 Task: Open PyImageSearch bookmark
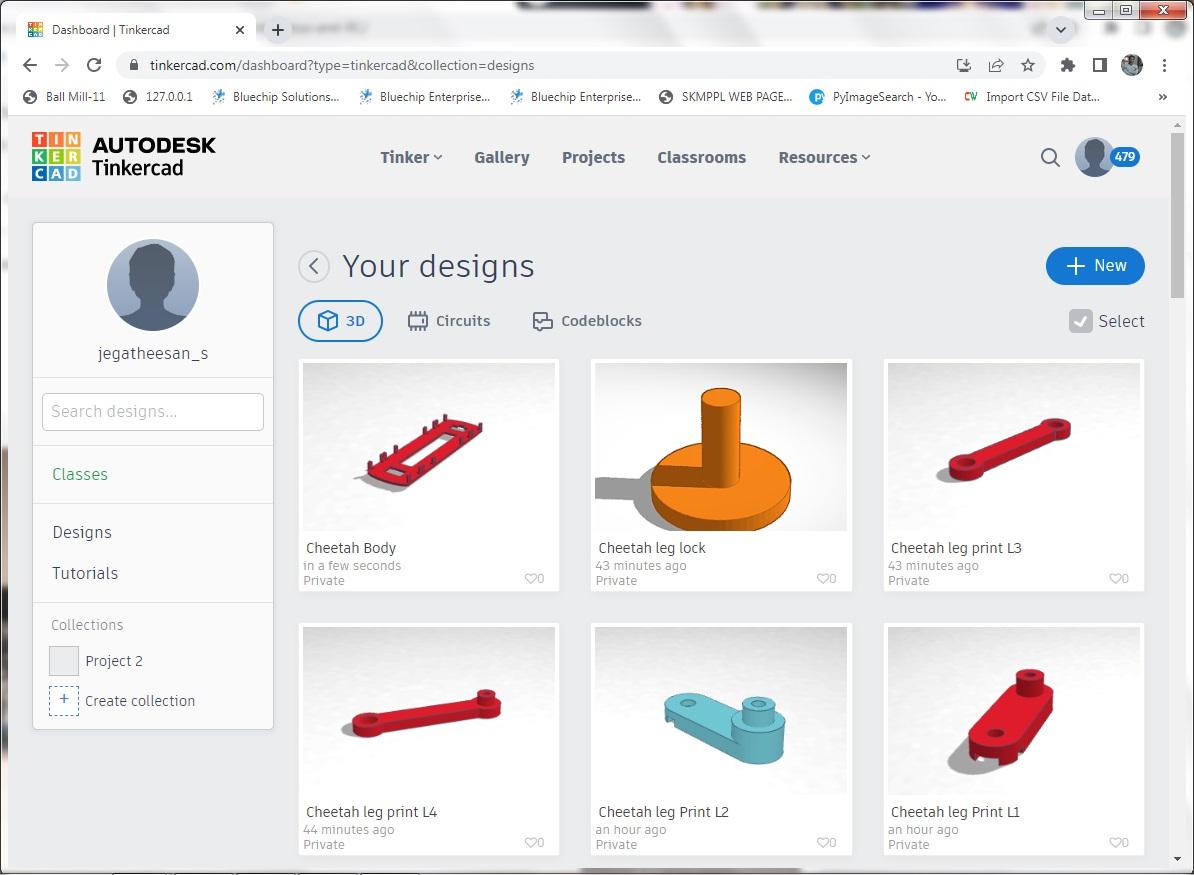878,97
